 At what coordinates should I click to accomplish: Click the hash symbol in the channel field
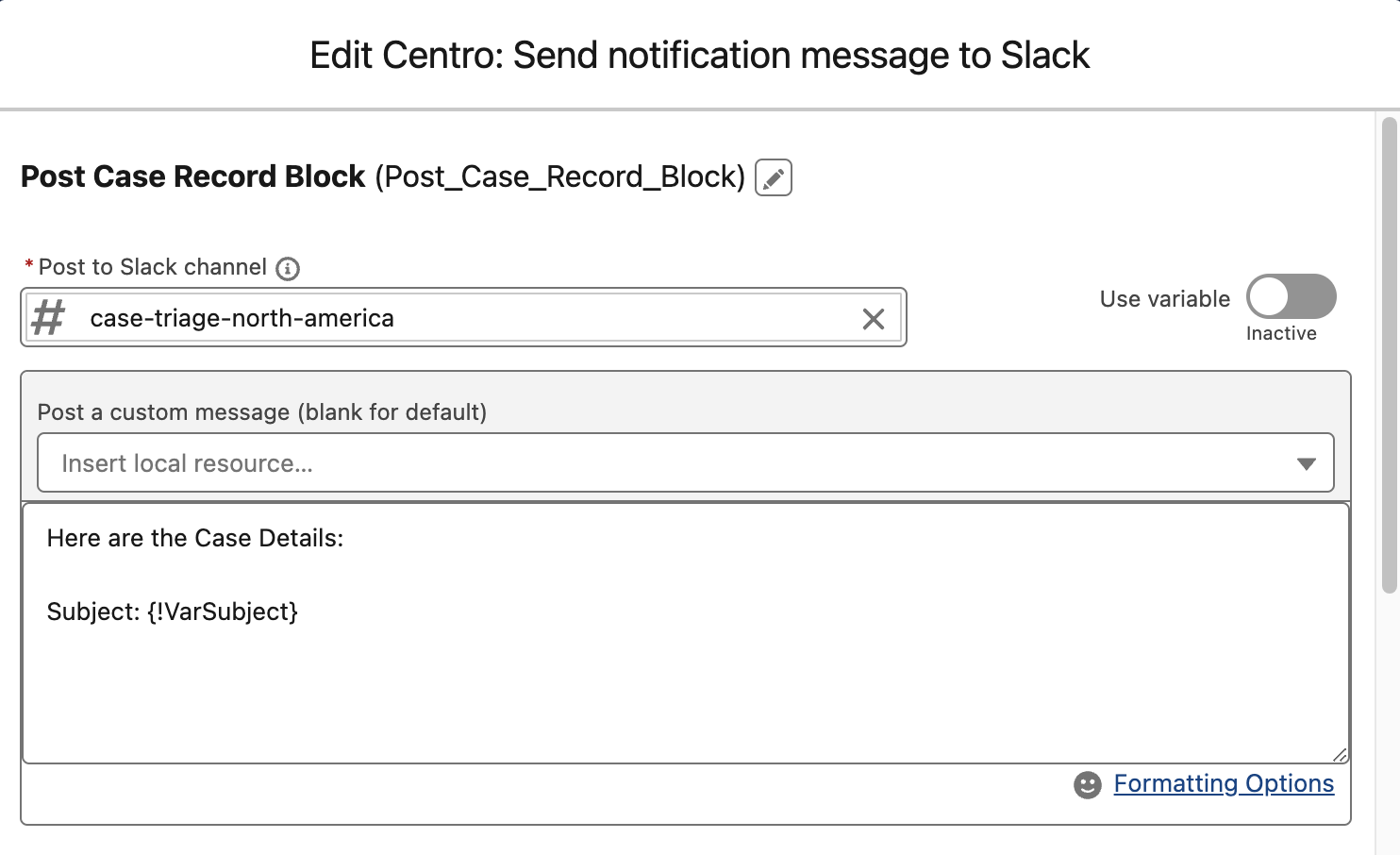(x=48, y=318)
